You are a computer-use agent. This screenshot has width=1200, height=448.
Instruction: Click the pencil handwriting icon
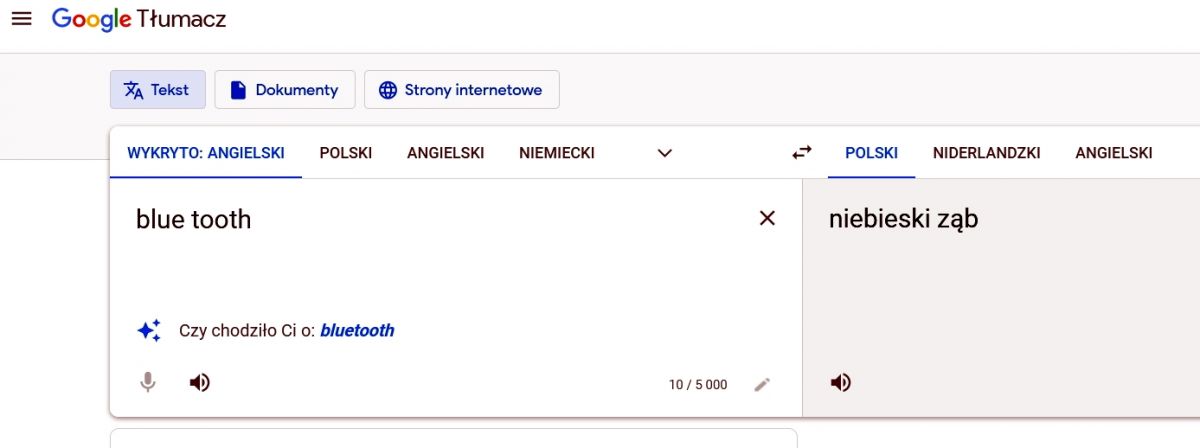tap(762, 384)
